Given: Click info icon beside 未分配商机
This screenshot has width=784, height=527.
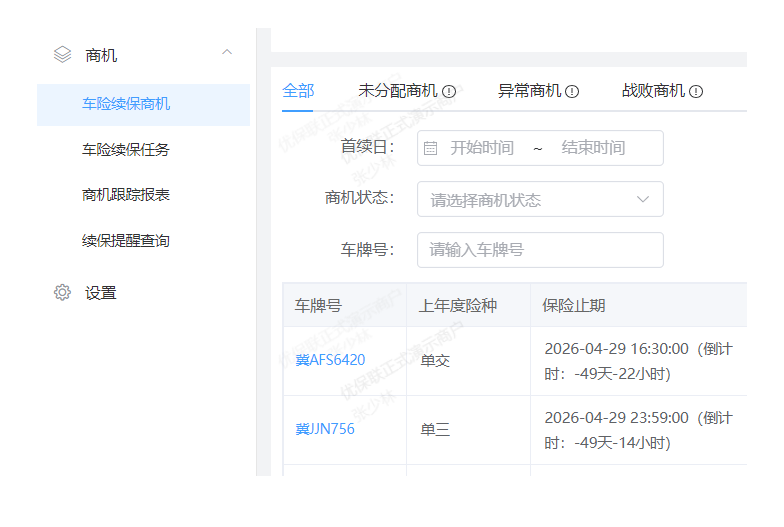Looking at the screenshot, I should pyautogui.click(x=449, y=92).
